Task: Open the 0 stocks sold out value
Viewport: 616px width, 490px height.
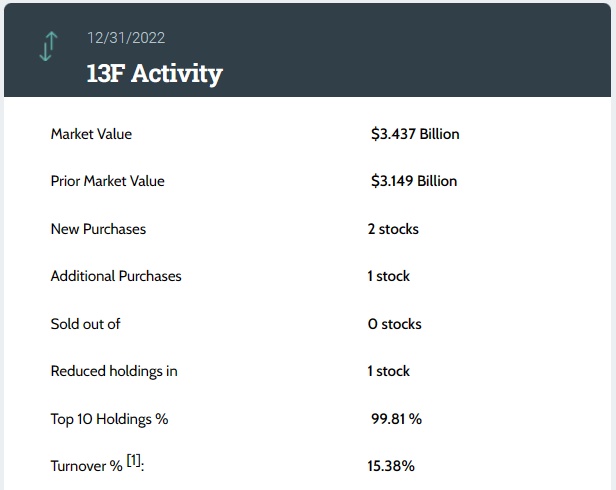Action: tap(395, 324)
